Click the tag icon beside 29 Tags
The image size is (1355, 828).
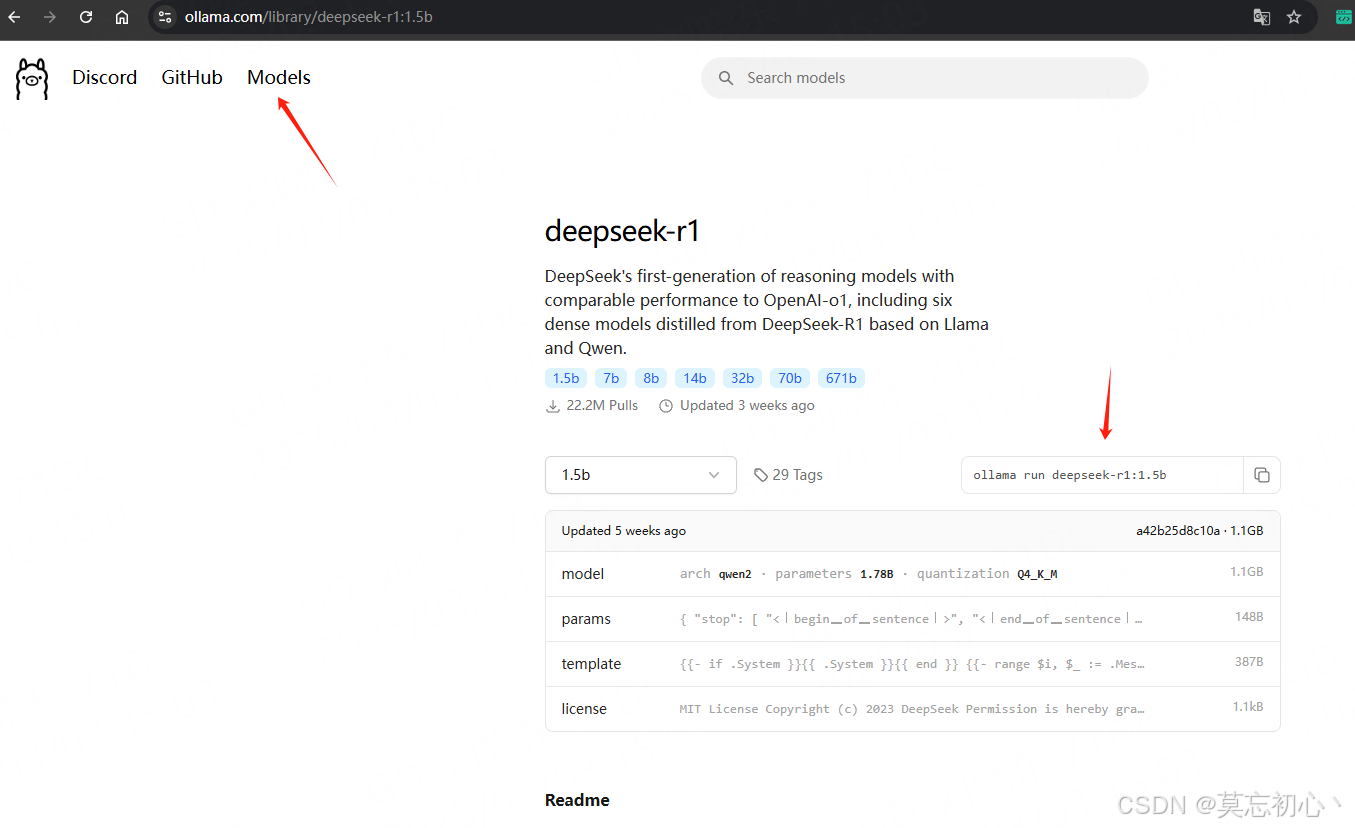pos(761,475)
